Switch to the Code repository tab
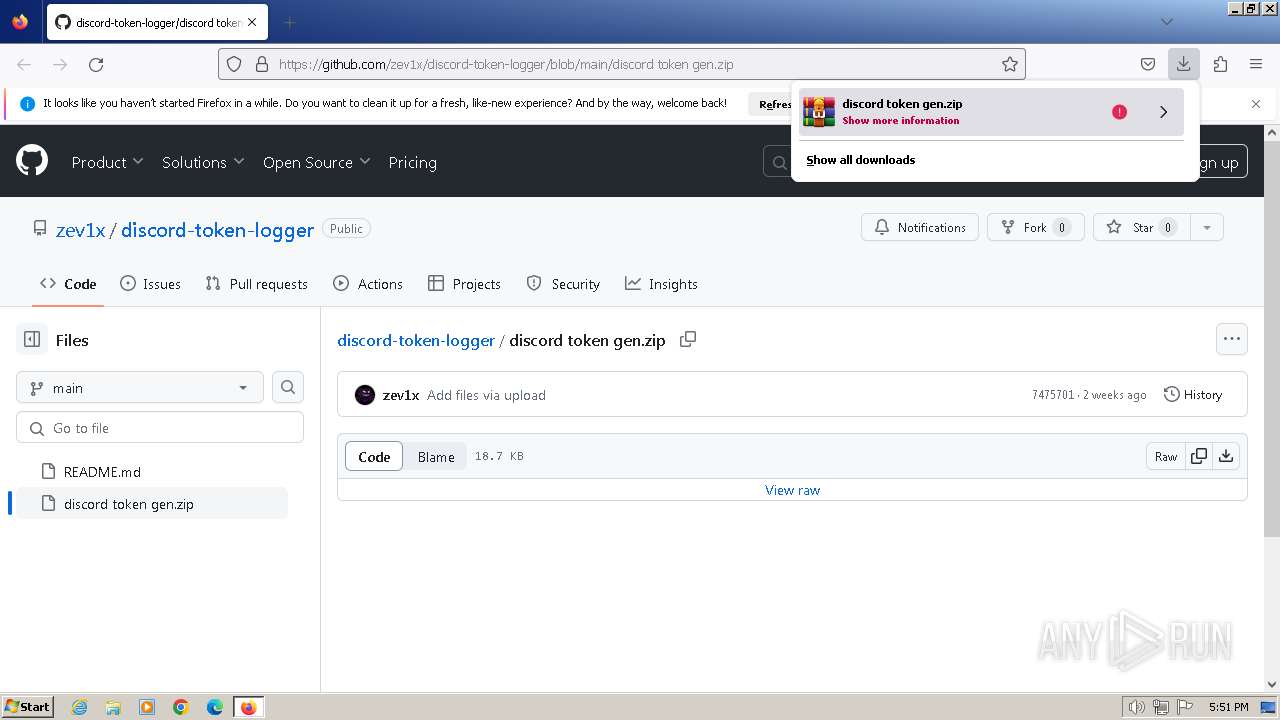Screen dimensions: 1280x720 (68, 284)
